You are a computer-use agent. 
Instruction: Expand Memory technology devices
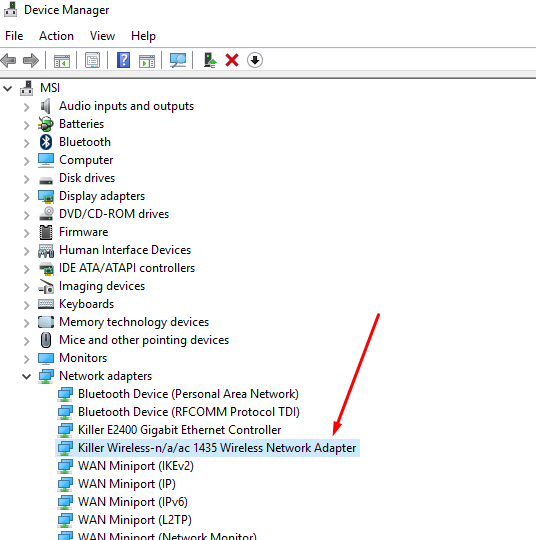coord(27,323)
